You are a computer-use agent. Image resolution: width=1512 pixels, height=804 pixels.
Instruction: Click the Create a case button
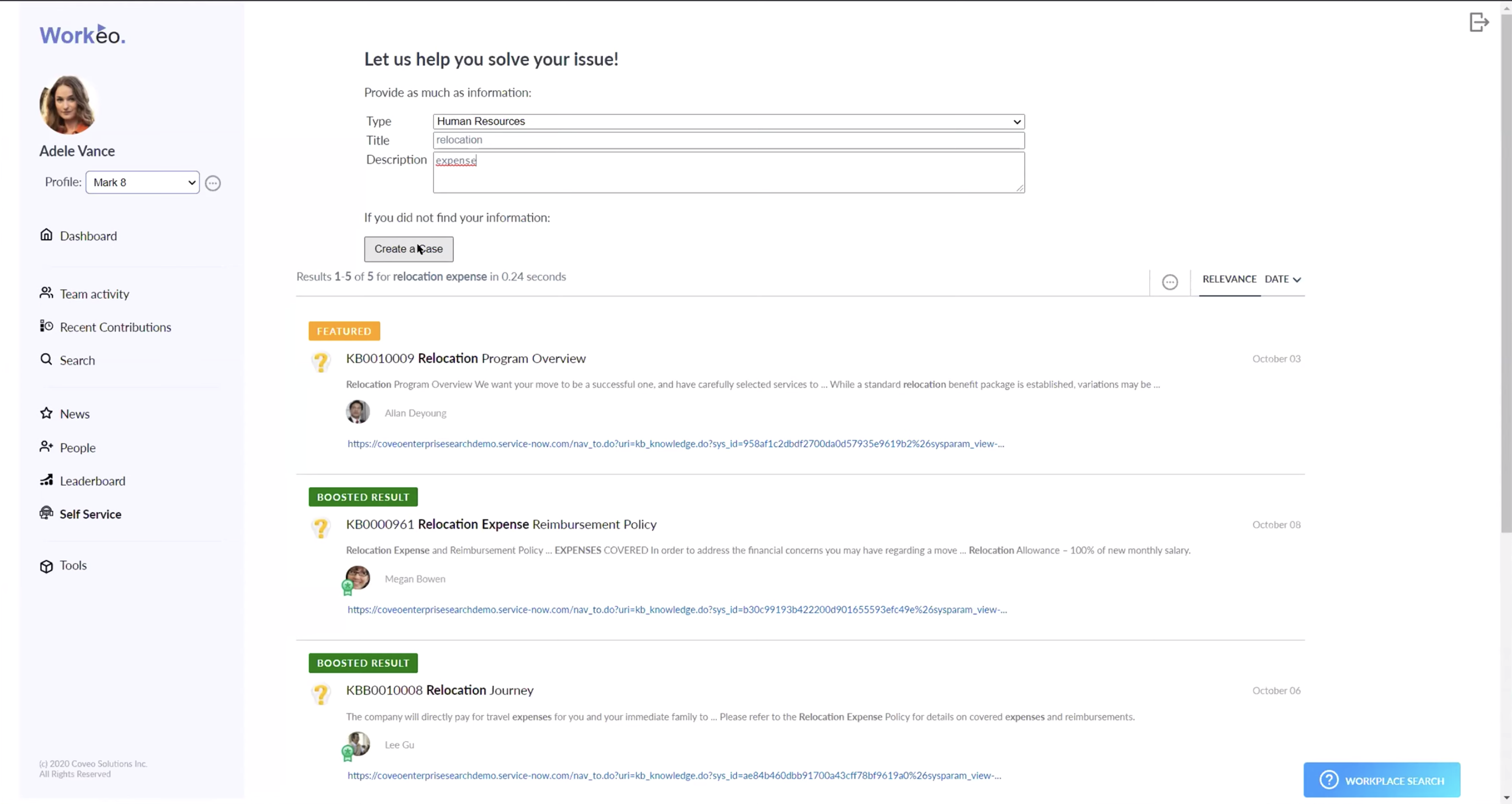click(x=409, y=249)
